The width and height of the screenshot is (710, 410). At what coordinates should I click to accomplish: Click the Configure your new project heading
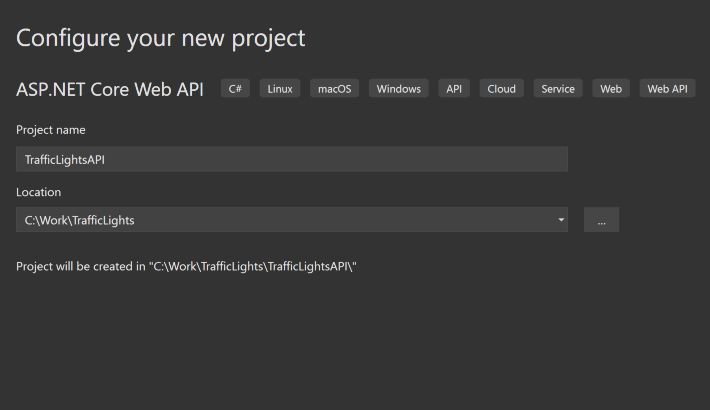tap(161, 38)
